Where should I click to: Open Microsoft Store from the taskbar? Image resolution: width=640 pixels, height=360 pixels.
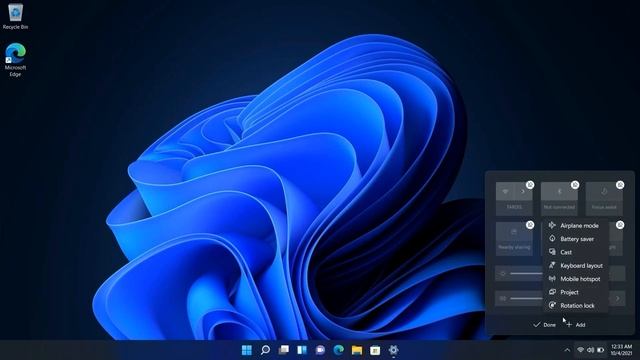coord(375,350)
